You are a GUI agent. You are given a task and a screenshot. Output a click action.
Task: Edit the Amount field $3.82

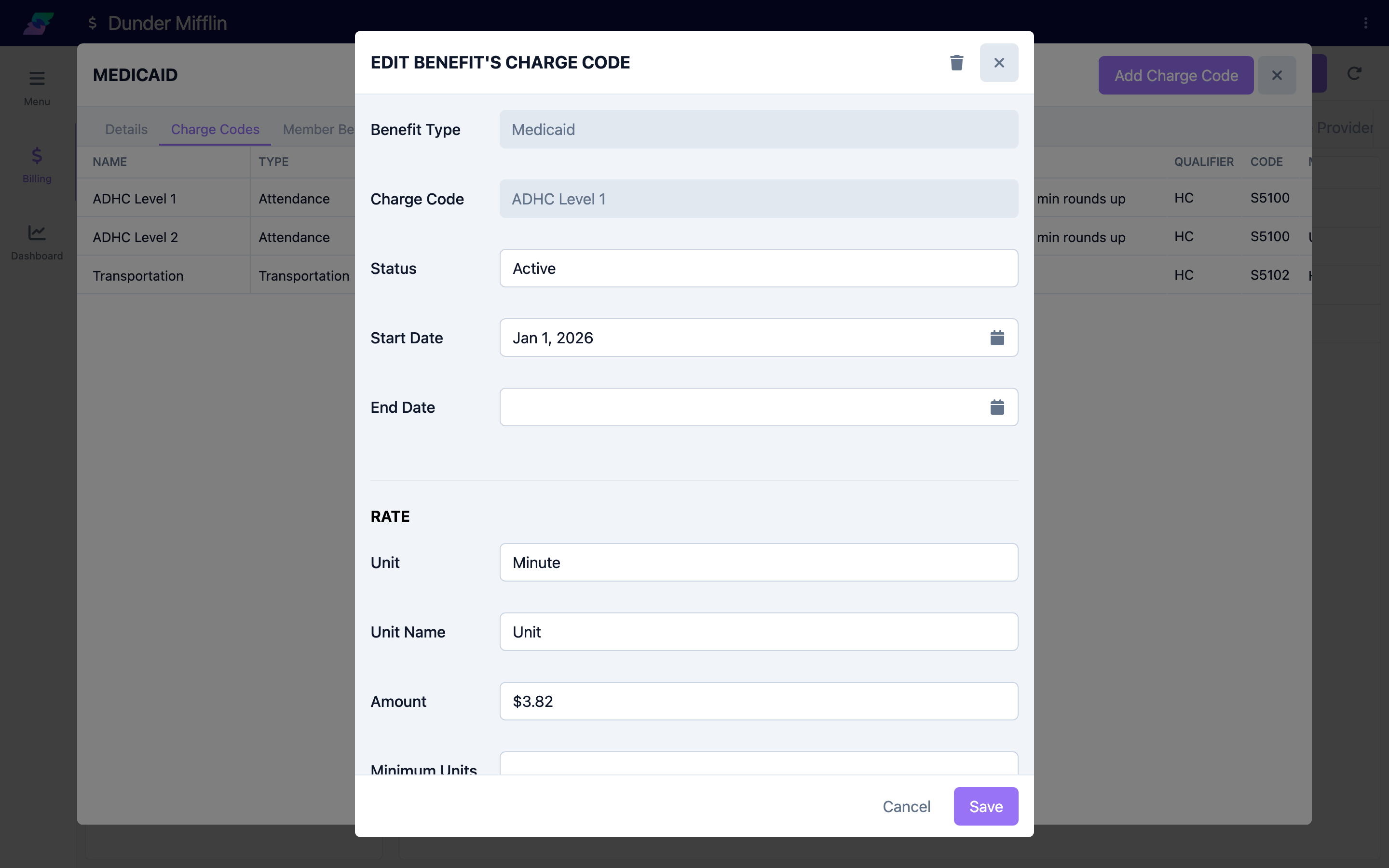pyautogui.click(x=758, y=701)
